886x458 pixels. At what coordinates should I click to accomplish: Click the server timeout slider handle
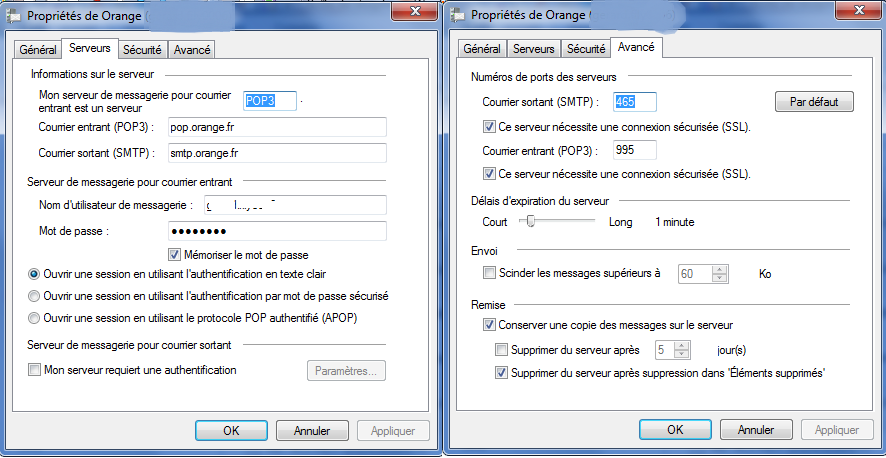tap(531, 221)
